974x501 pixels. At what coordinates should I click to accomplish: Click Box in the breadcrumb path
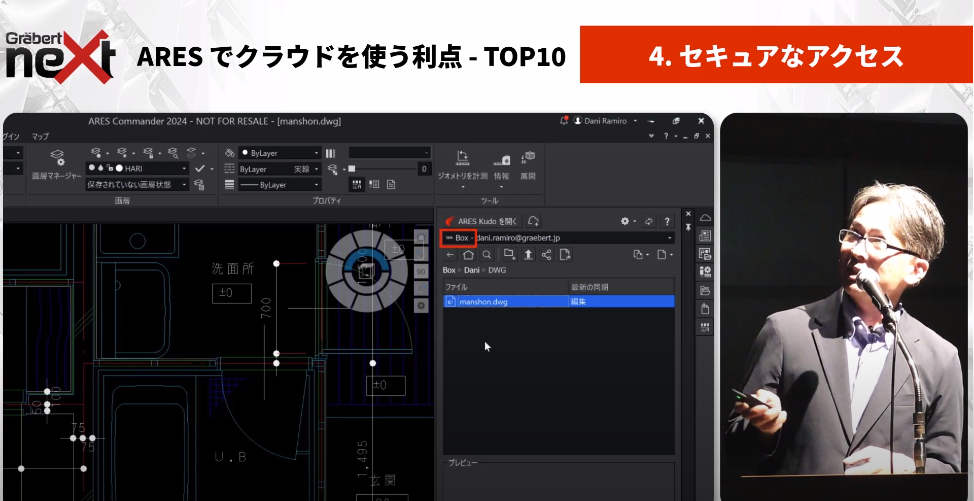(449, 270)
